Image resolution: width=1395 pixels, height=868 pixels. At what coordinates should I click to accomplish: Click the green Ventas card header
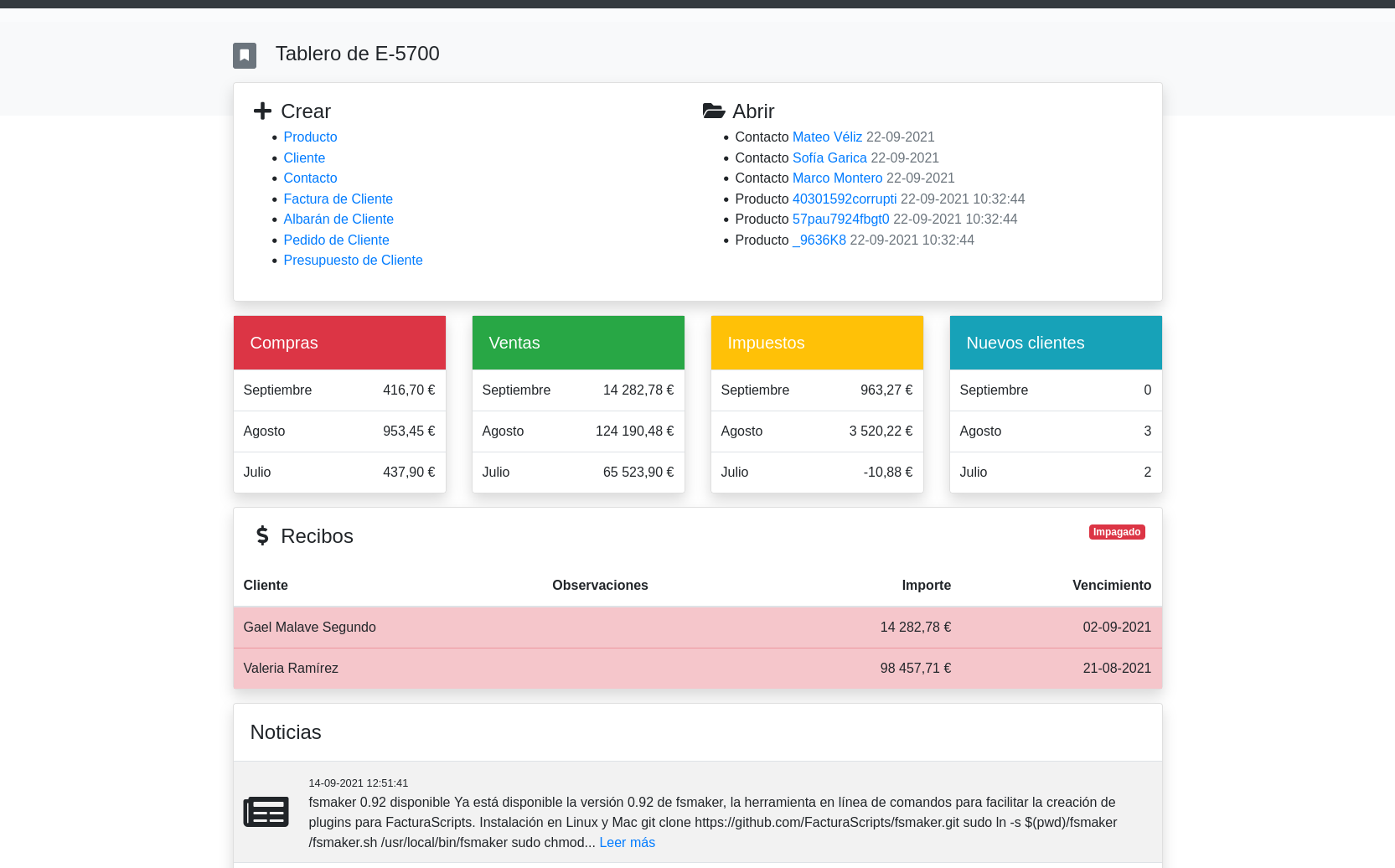click(x=578, y=343)
